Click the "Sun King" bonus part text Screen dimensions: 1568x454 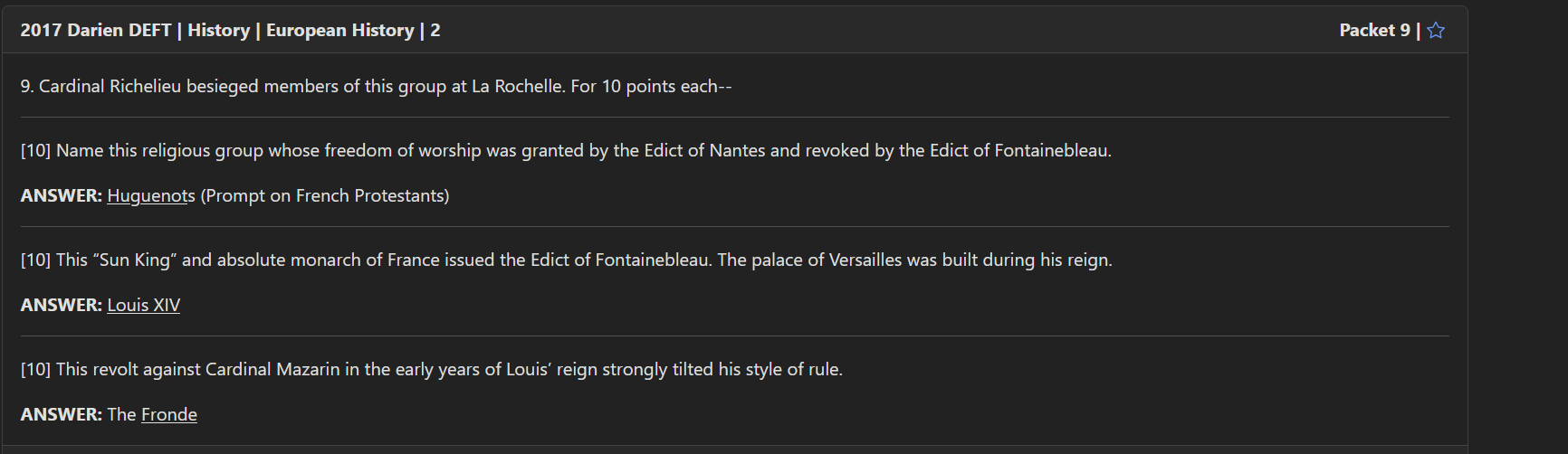(583, 260)
